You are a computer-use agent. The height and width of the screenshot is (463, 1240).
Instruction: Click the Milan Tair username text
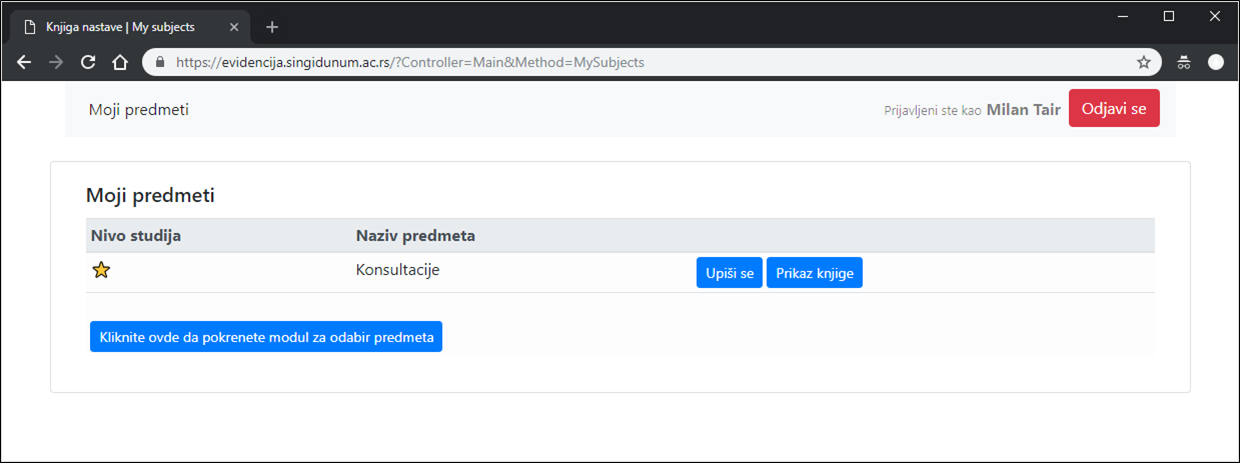click(x=1023, y=110)
